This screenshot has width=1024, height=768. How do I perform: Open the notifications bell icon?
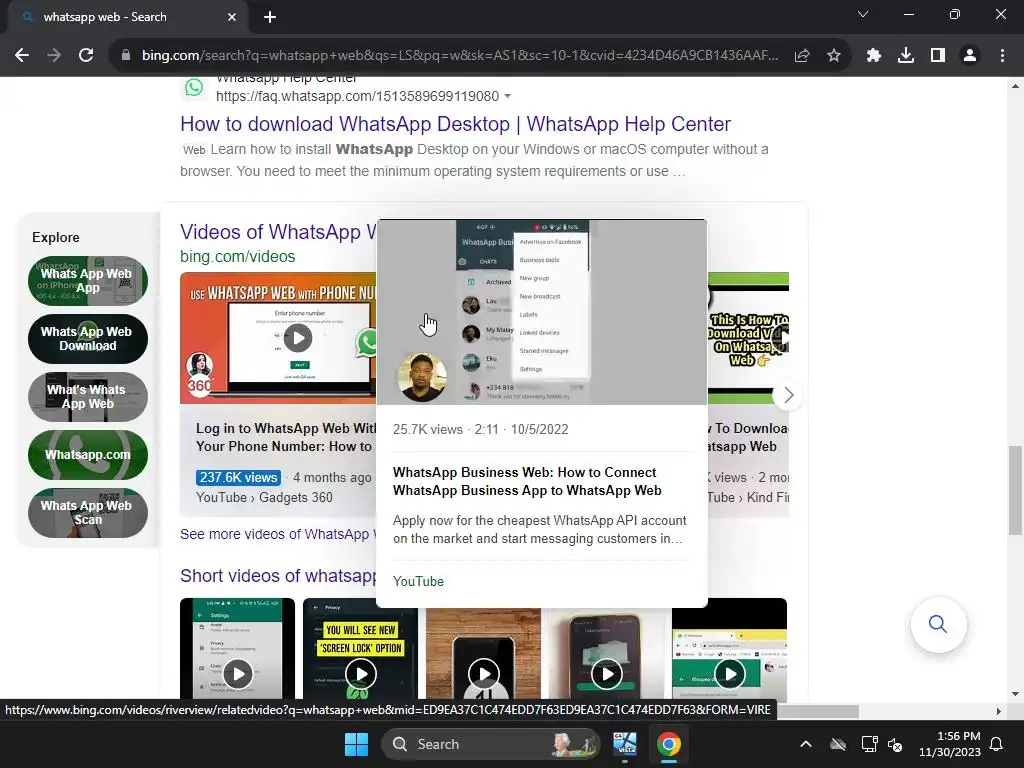click(x=997, y=744)
